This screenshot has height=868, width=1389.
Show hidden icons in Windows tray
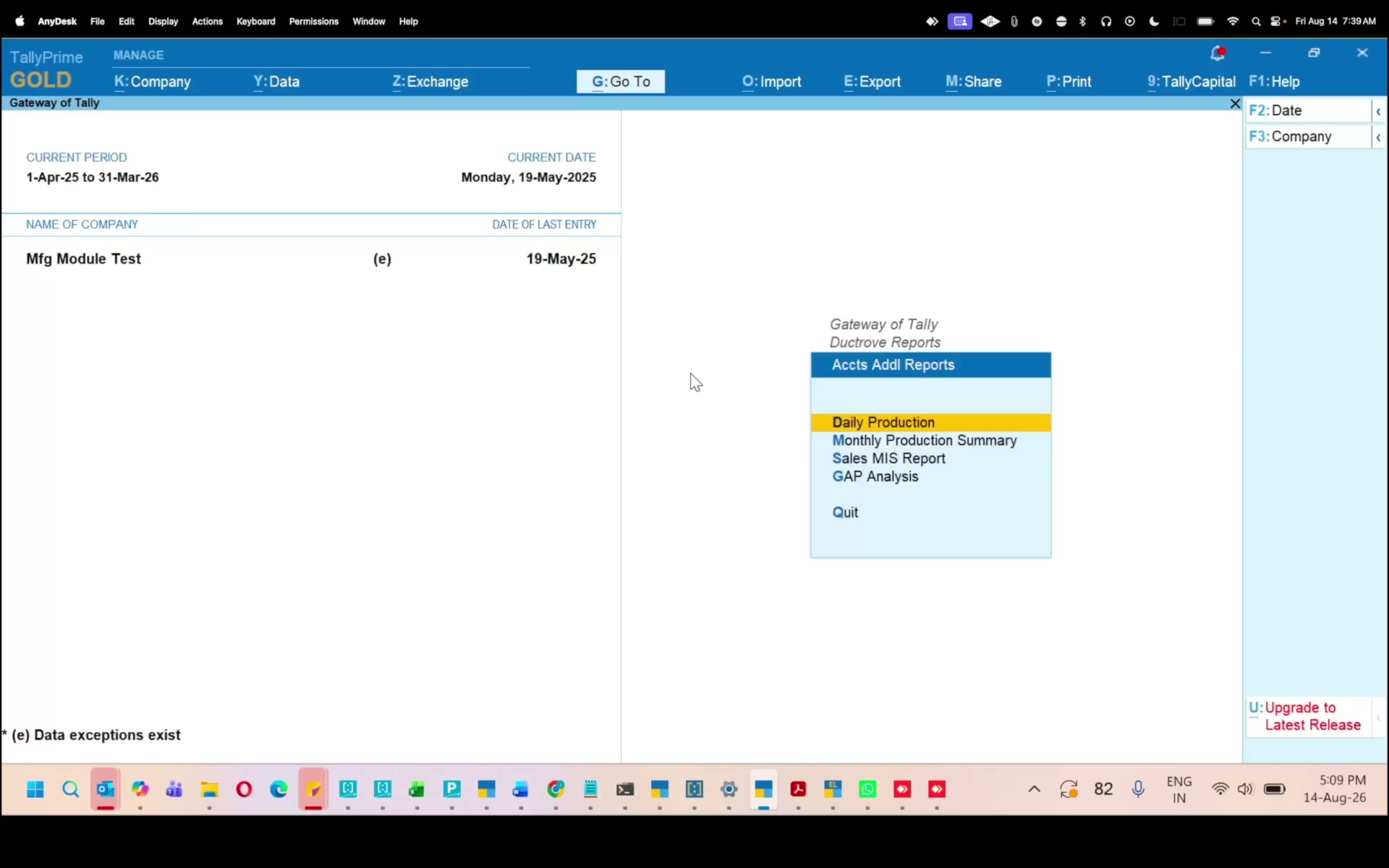click(1035, 789)
